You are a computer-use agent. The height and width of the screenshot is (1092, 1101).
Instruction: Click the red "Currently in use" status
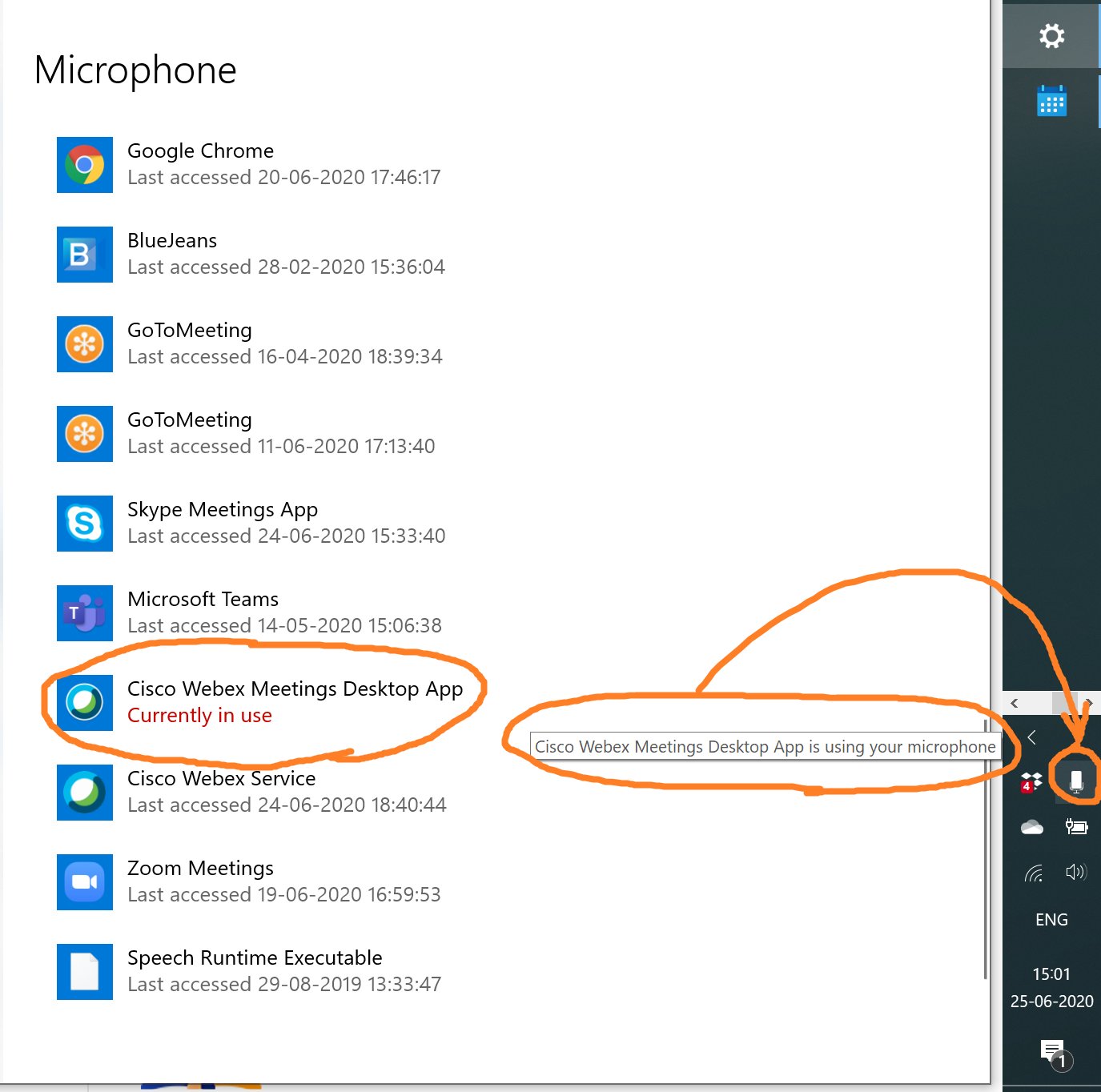click(199, 715)
